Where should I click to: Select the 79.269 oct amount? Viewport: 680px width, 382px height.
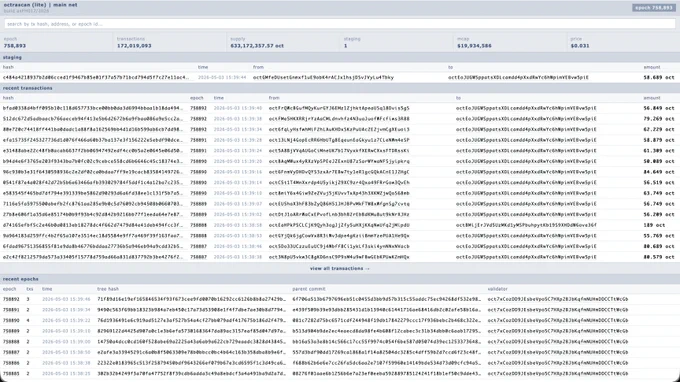click(x=659, y=119)
